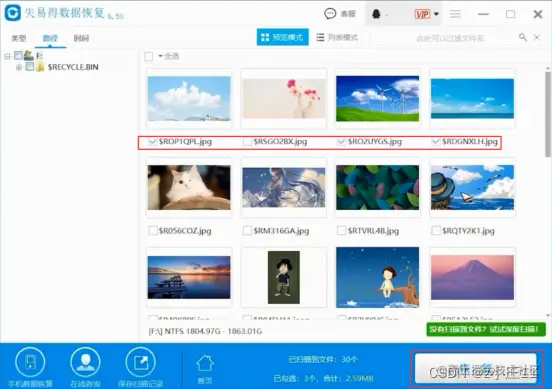This screenshot has height=389, width=553.
Task: Click the file list vertical scrollbar thumb
Action: [x=548, y=114]
